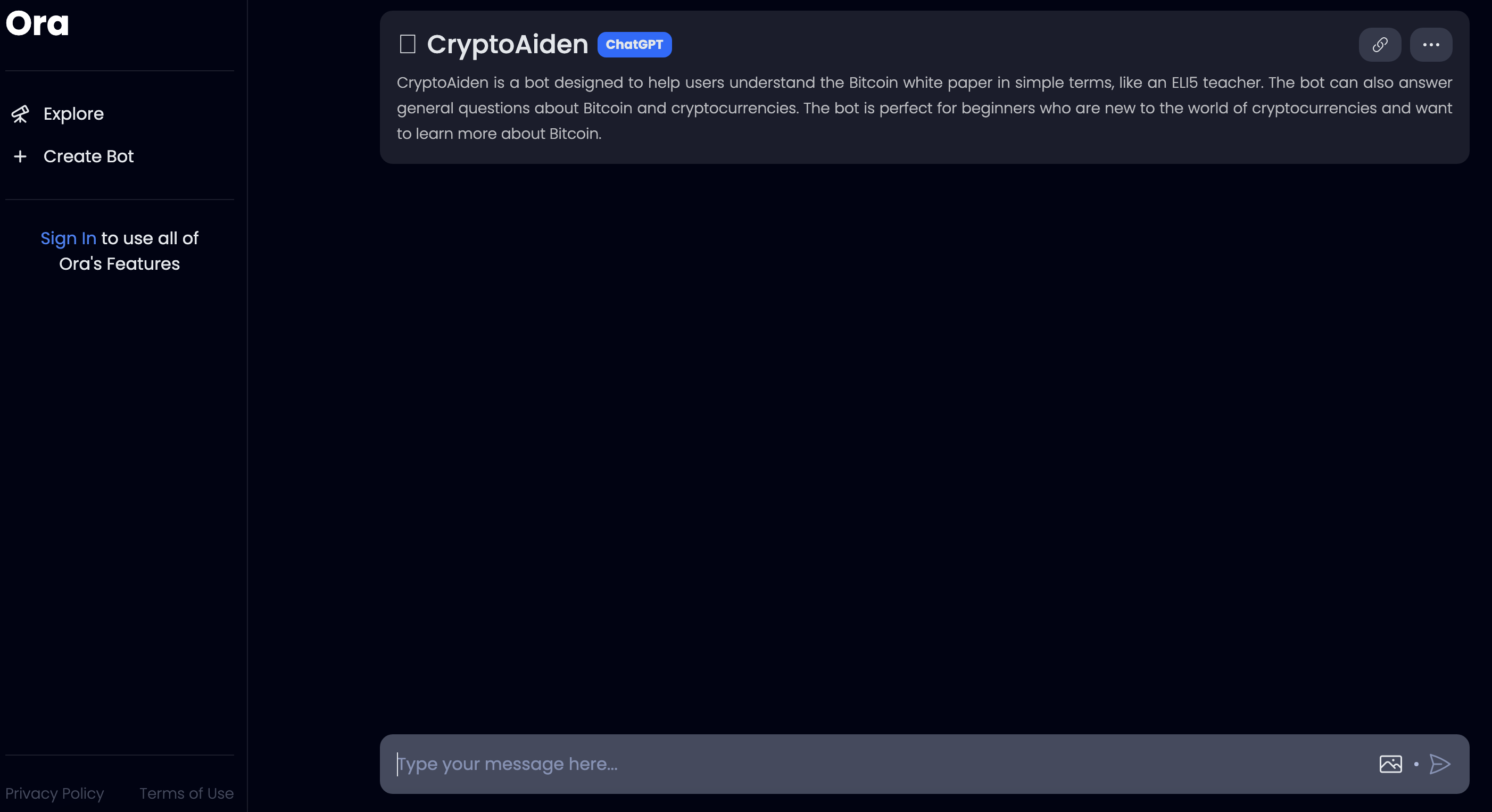Click the Sign In link
Image resolution: width=1492 pixels, height=812 pixels.
coord(68,238)
